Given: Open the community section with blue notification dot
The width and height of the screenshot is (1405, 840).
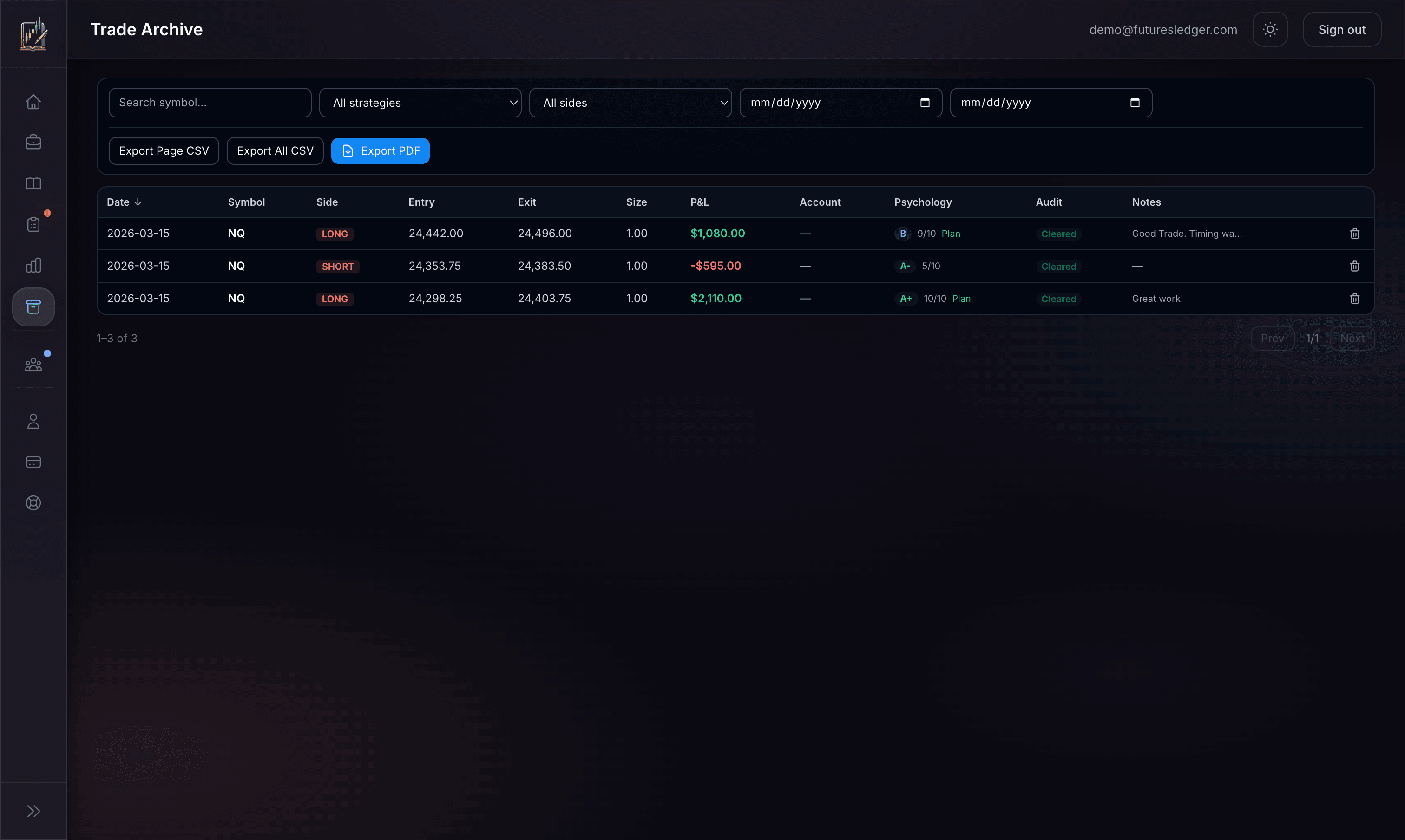Looking at the screenshot, I should 33,364.
